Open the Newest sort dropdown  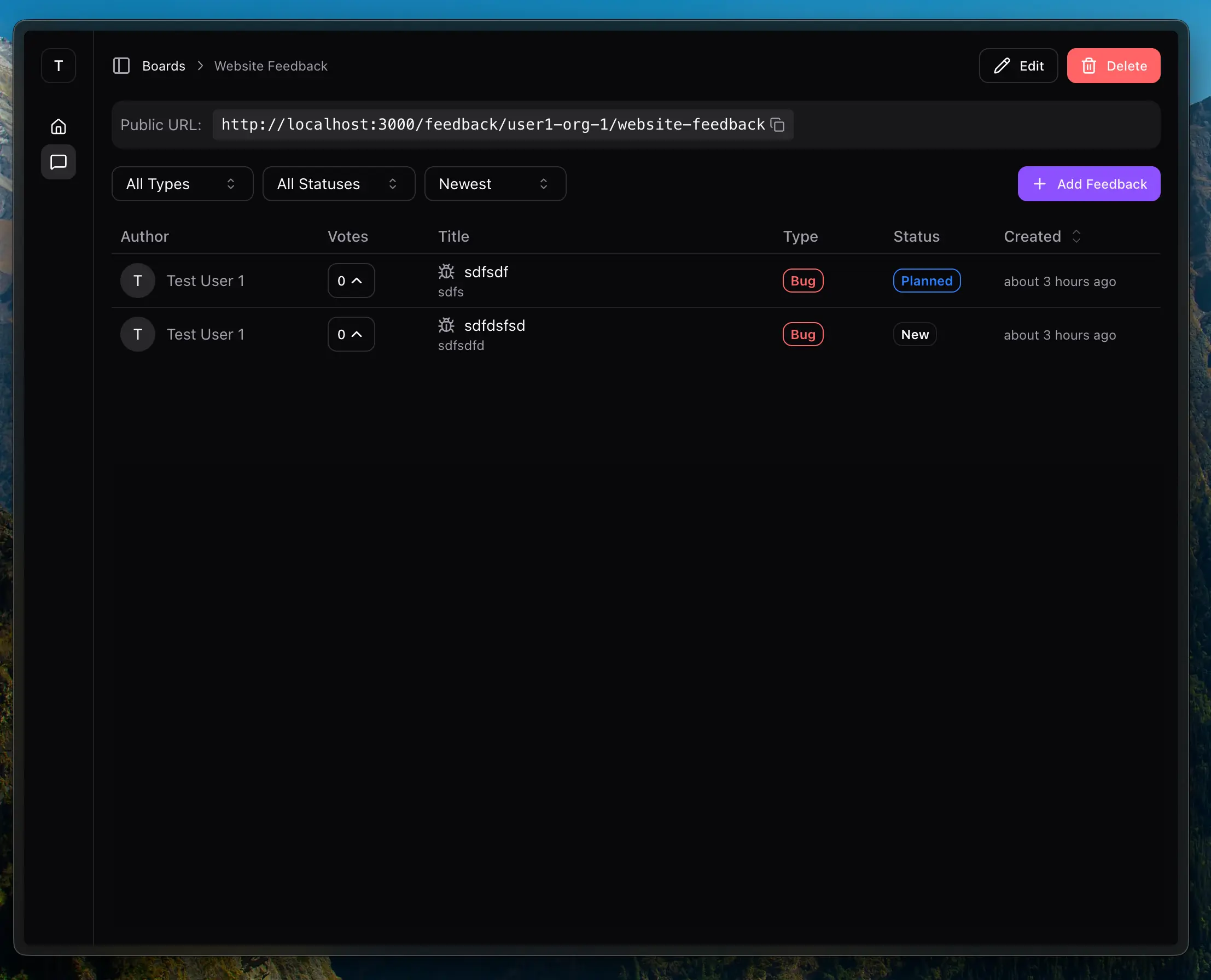[494, 184]
